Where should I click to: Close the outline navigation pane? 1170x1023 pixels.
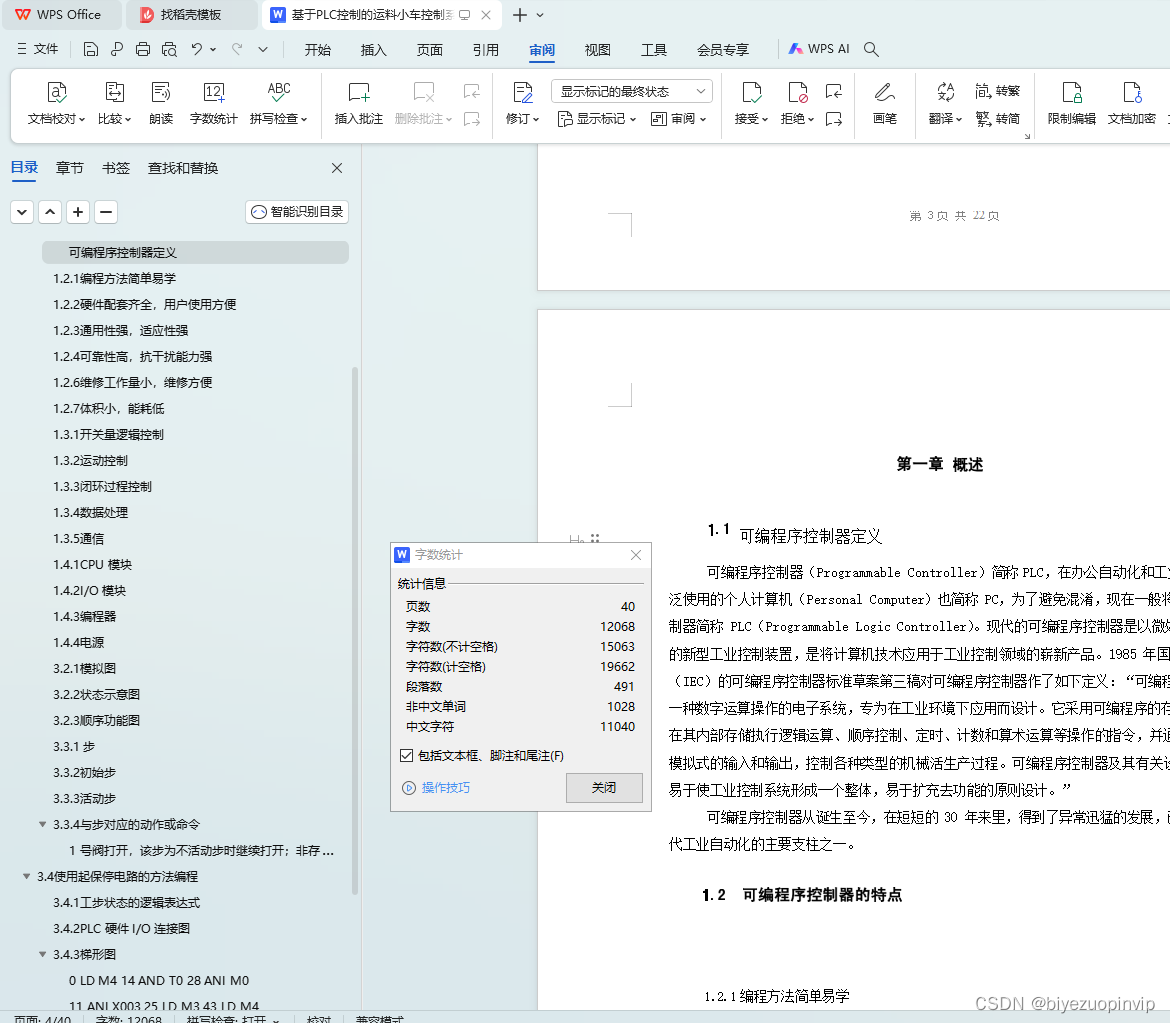337,168
